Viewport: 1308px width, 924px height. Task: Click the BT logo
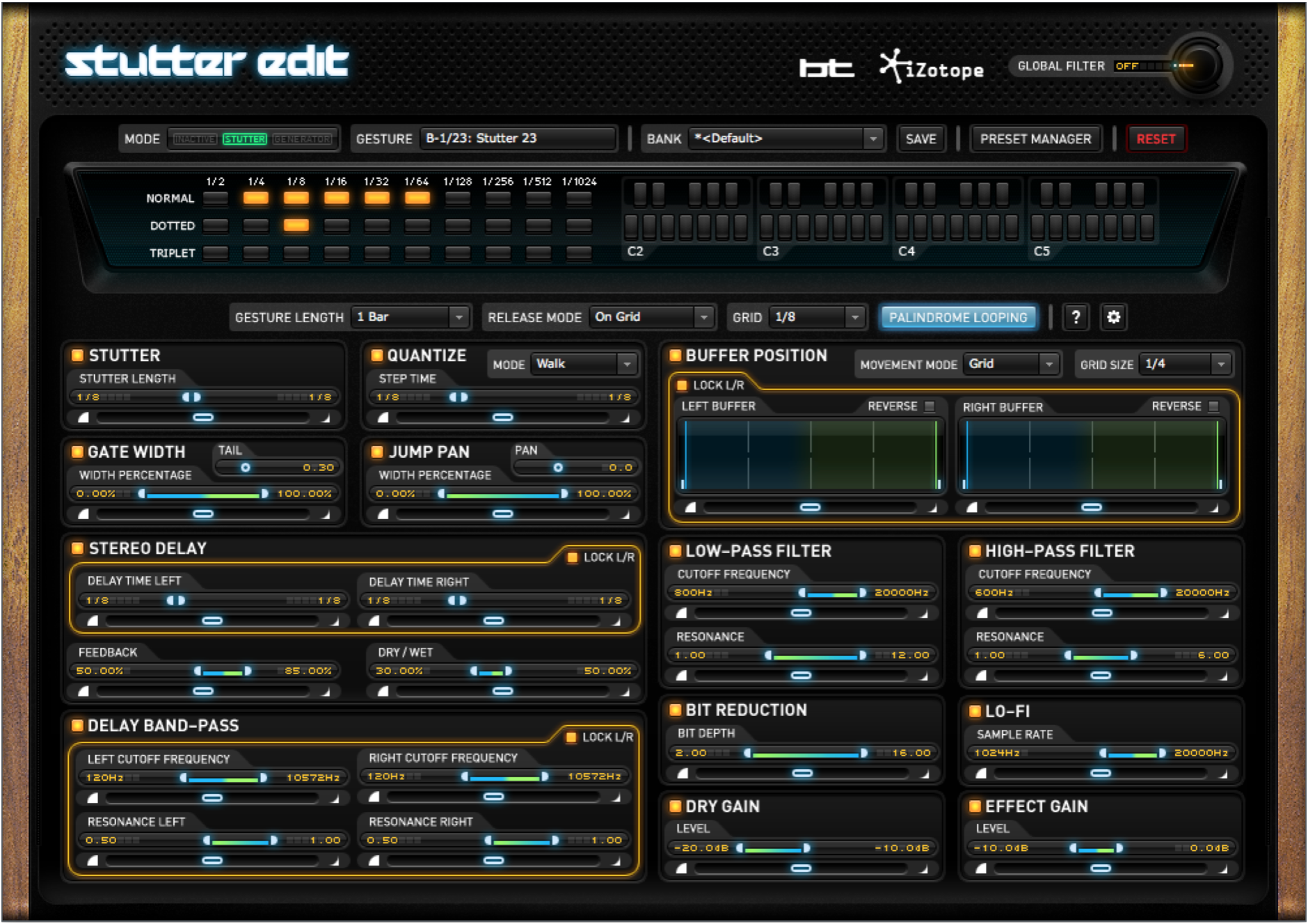click(826, 67)
